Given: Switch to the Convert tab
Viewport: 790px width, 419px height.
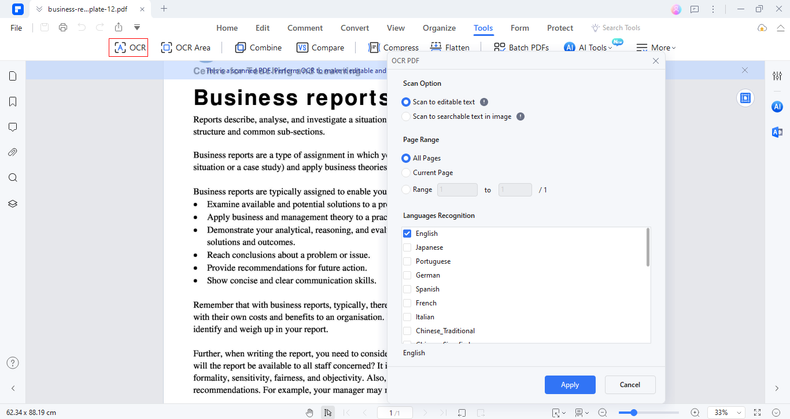Looking at the screenshot, I should [354, 28].
